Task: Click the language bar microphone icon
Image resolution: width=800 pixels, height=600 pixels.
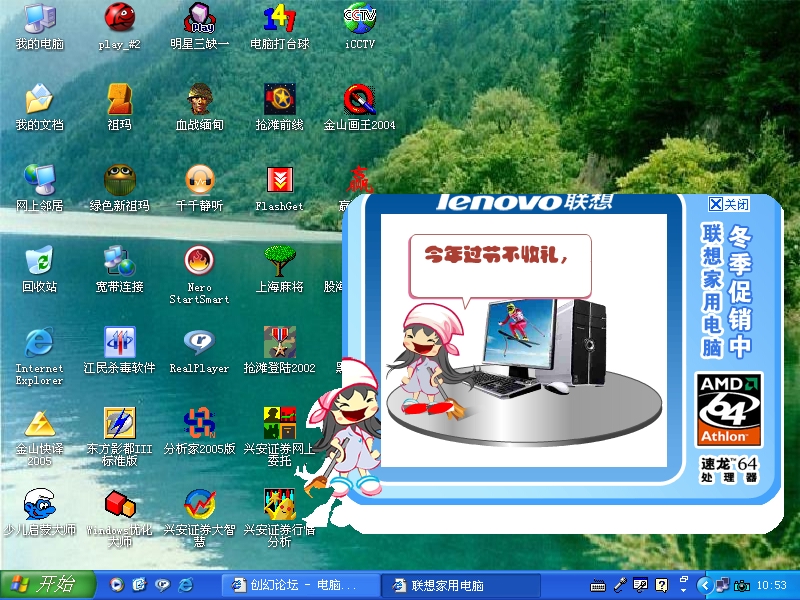Action: (620, 585)
